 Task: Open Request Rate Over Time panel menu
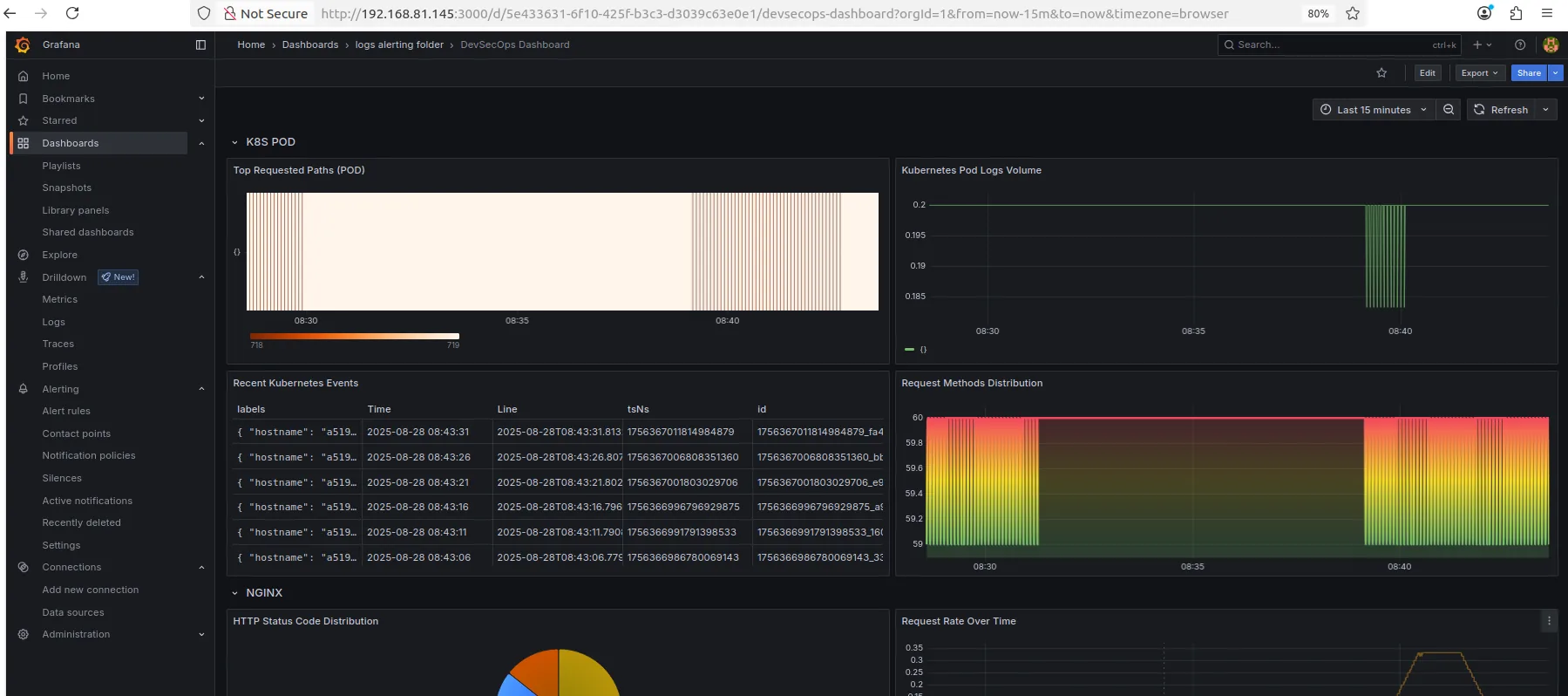tap(1549, 621)
